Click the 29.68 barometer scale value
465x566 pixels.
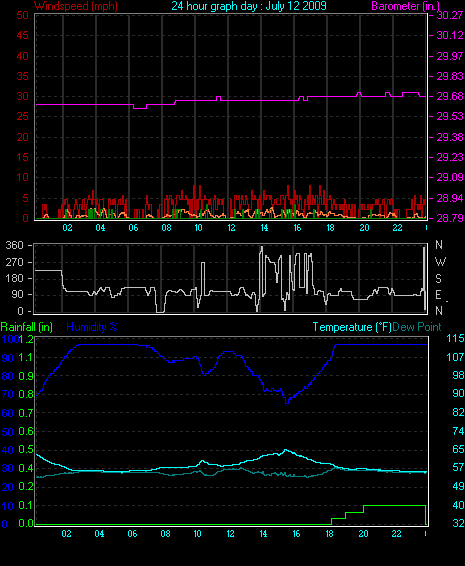[450, 96]
